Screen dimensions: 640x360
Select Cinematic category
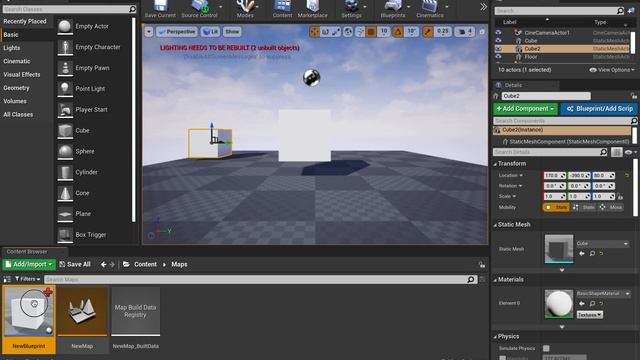17,61
